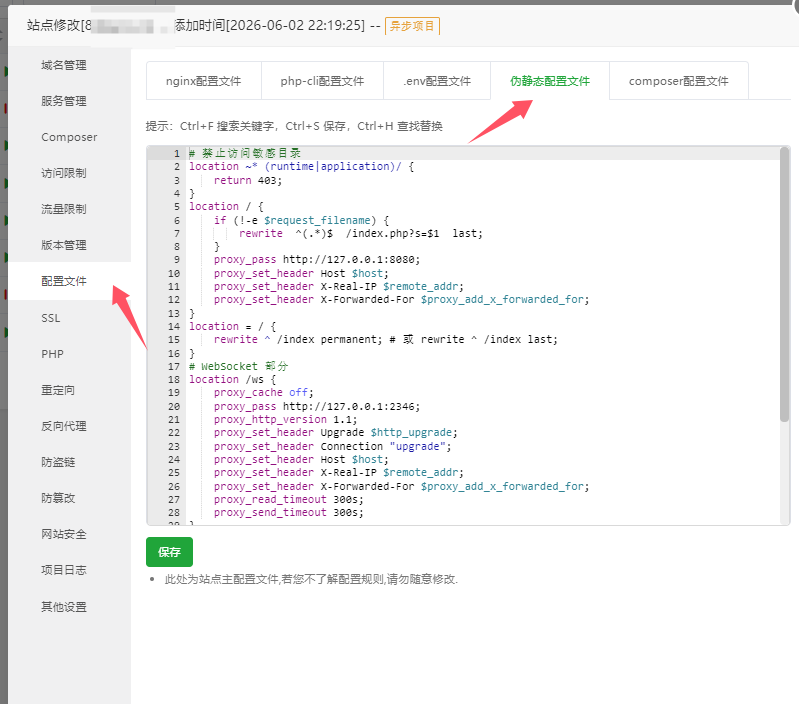Click the '# WebSocket 部分' comment line
The height and width of the screenshot is (704, 799).
238,366
